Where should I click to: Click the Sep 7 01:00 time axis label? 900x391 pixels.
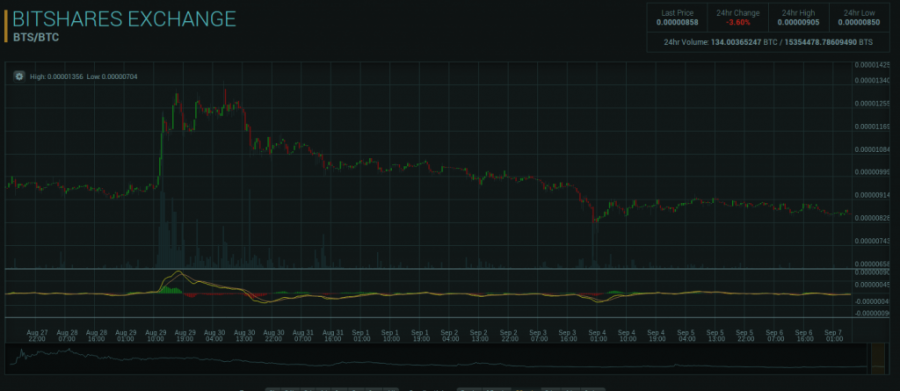point(833,335)
